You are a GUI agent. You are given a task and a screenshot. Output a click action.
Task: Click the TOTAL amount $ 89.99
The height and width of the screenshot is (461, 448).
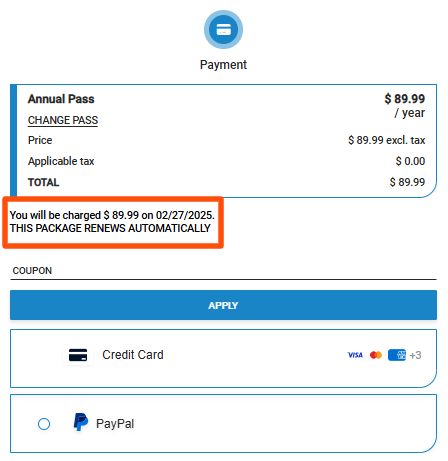tap(407, 182)
